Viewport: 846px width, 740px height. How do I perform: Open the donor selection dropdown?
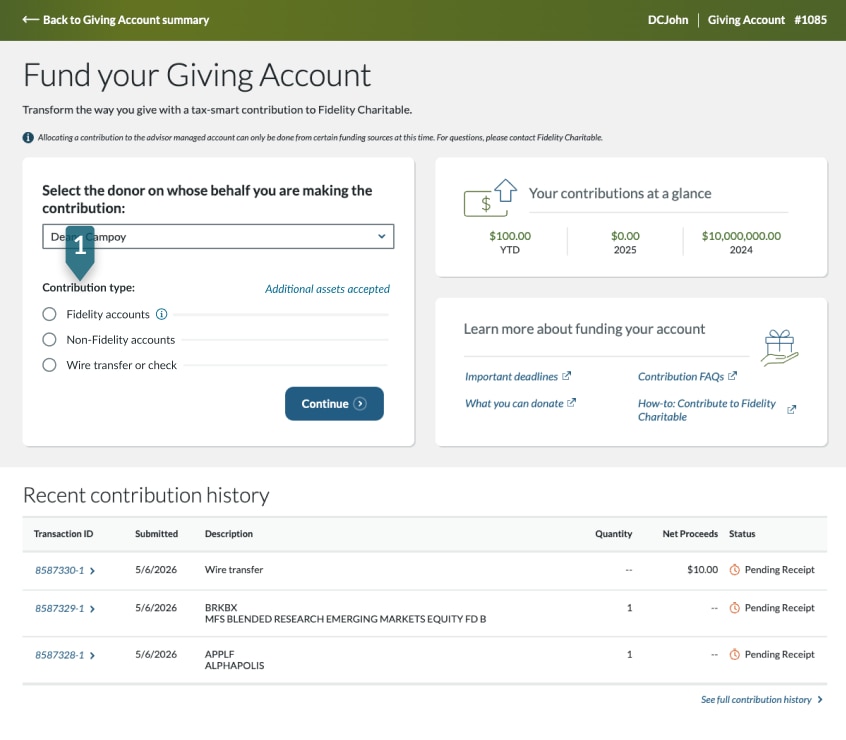(218, 237)
